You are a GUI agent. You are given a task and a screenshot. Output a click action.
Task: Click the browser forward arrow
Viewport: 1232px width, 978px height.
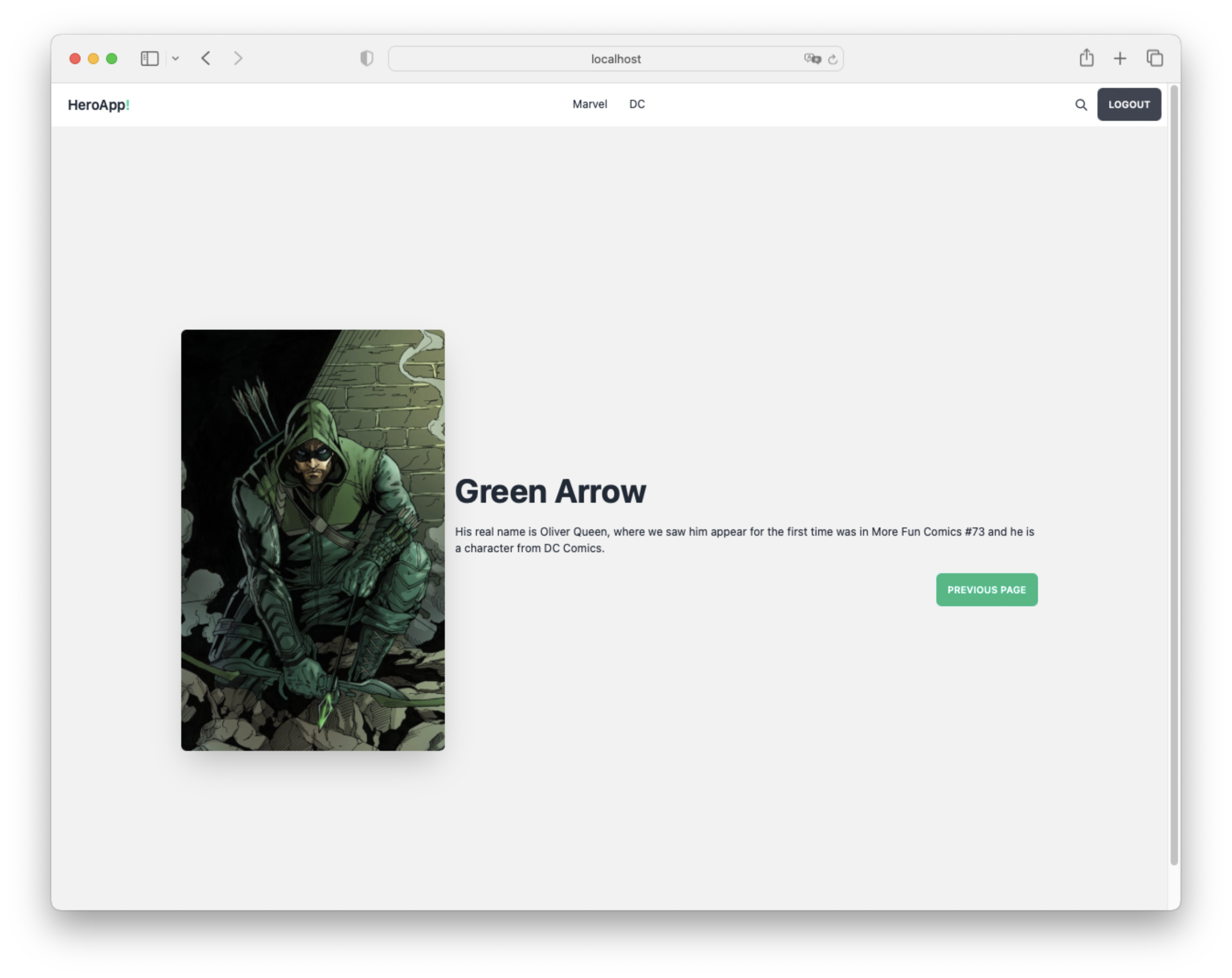[x=238, y=58]
